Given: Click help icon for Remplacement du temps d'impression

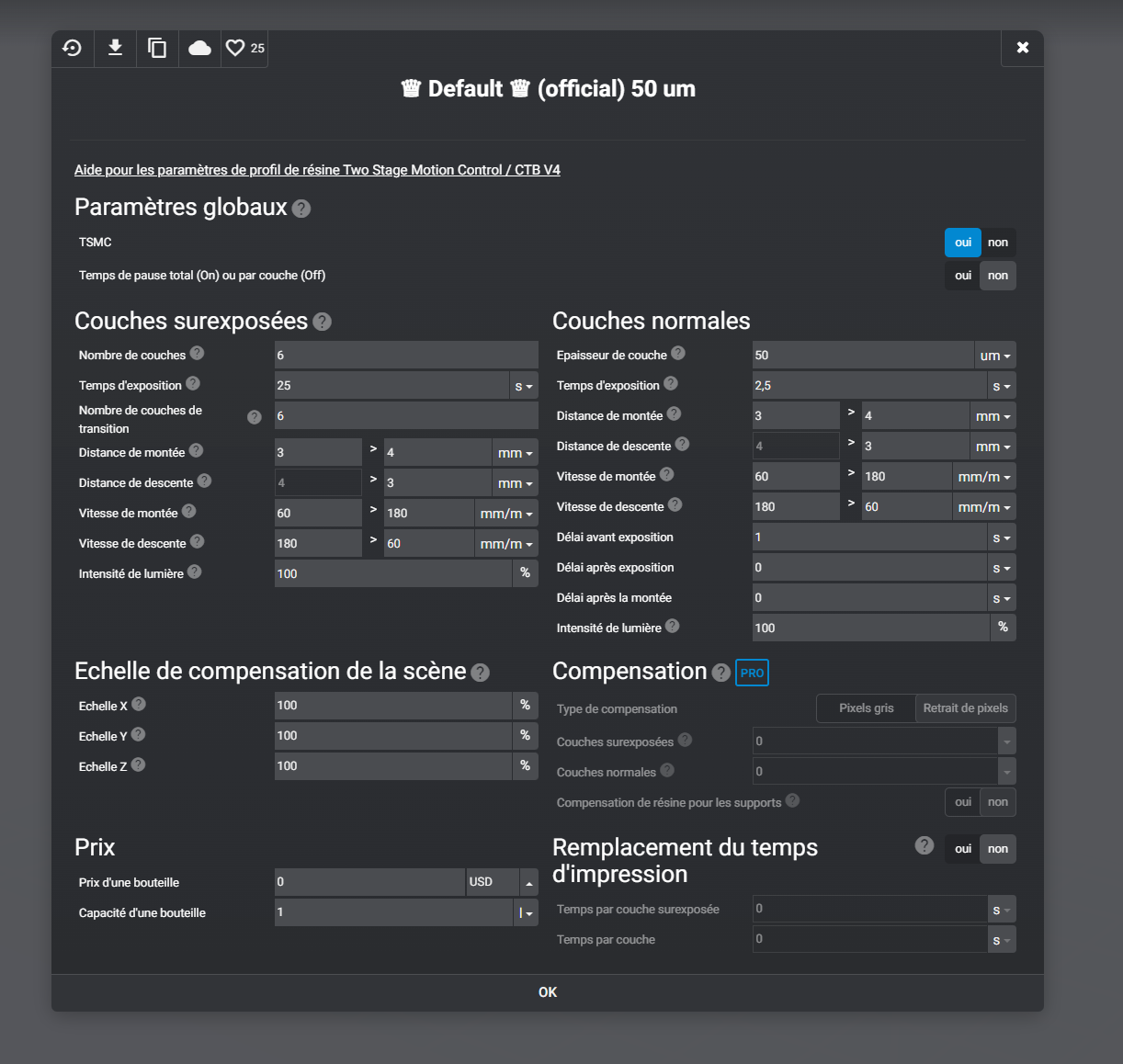Looking at the screenshot, I should tap(924, 845).
